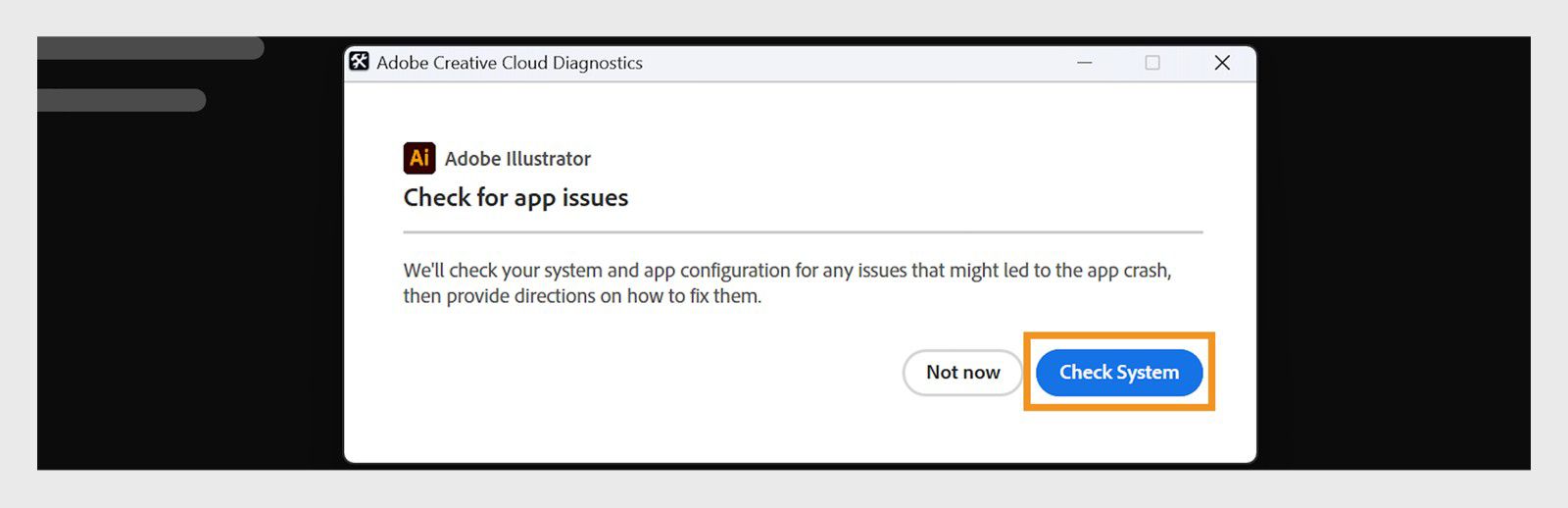This screenshot has height=508, width=1568.
Task: Close the Creative Cloud Diagnostics window
Action: 1221,63
